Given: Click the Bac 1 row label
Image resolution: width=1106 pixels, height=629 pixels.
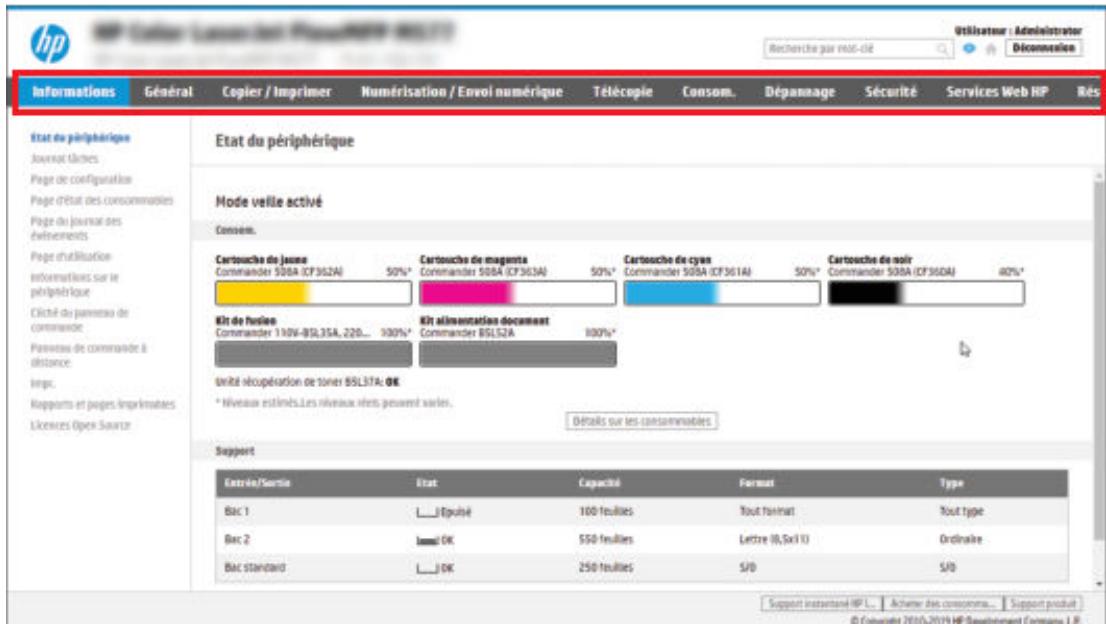Looking at the screenshot, I should (x=236, y=511).
